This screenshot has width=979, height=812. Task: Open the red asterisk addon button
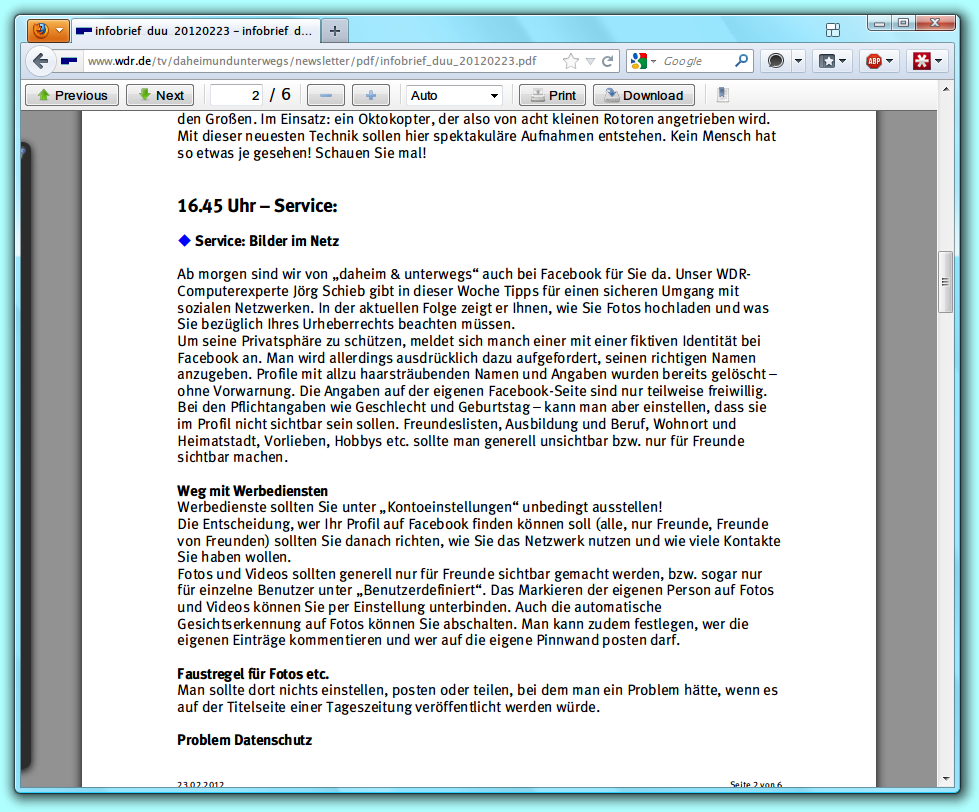927,61
